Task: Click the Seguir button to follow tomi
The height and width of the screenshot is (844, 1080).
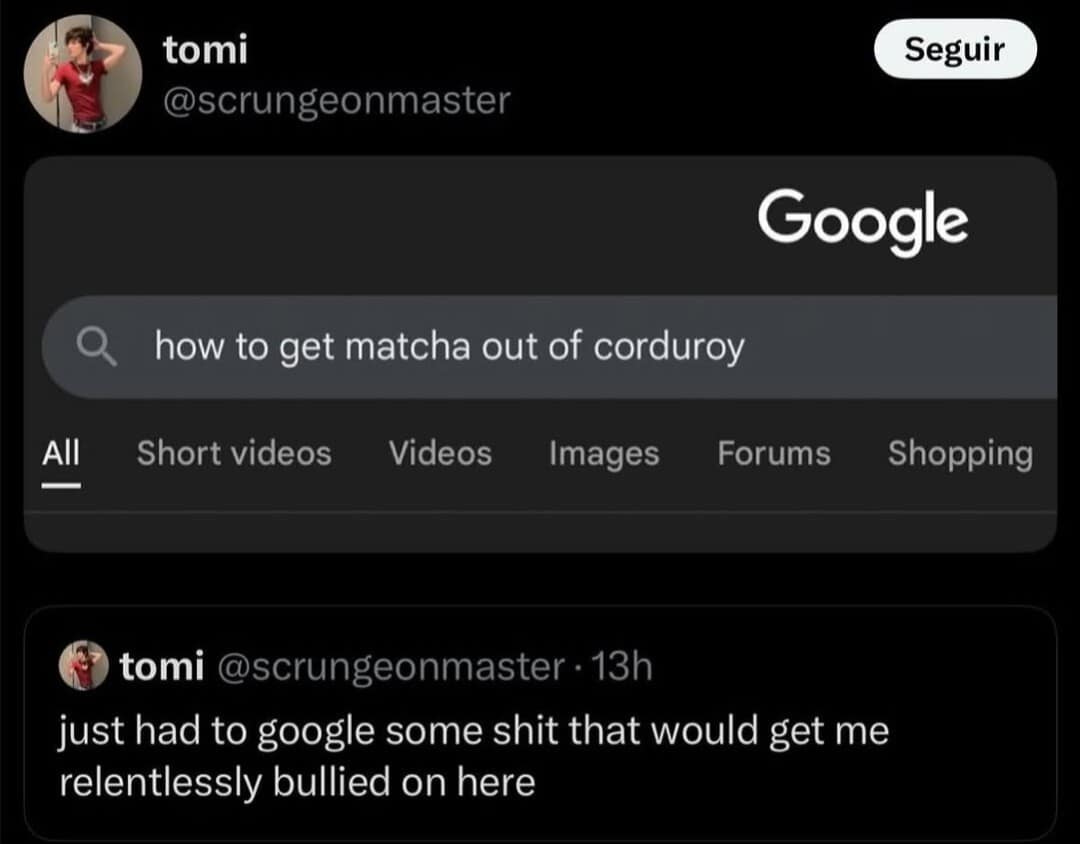Action: (954, 48)
